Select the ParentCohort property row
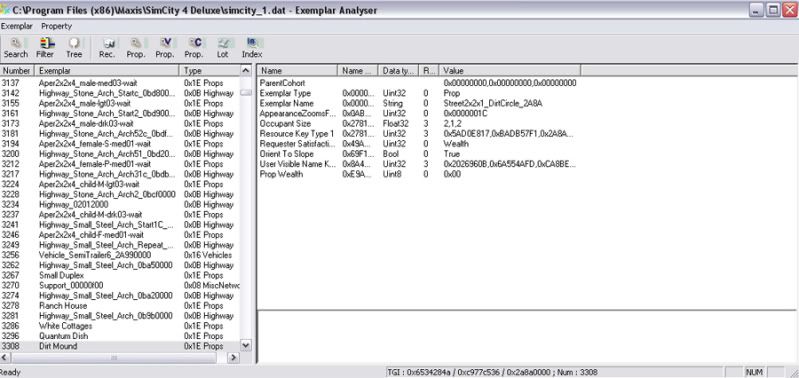 [x=418, y=83]
